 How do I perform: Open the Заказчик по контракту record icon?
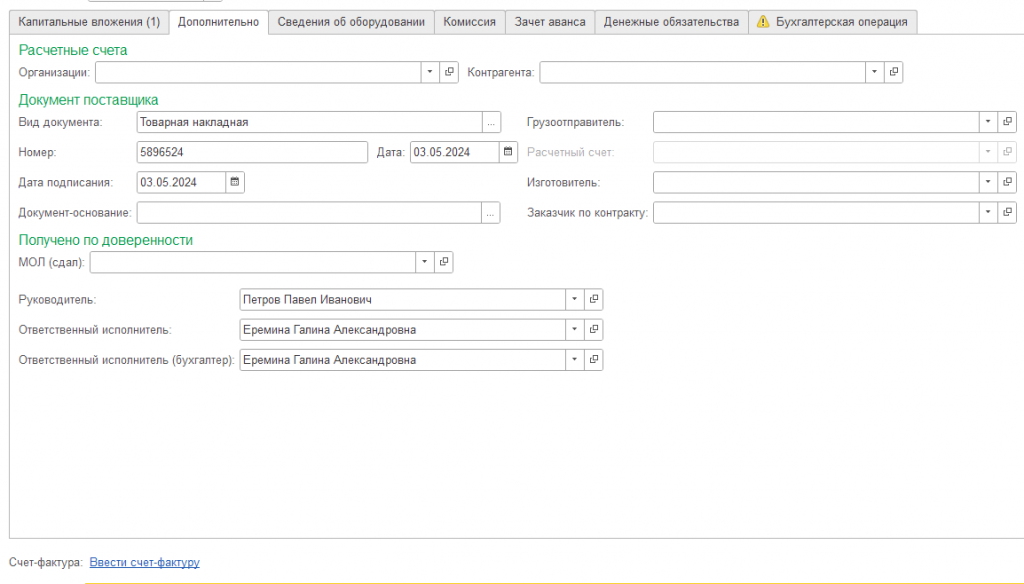point(1007,212)
